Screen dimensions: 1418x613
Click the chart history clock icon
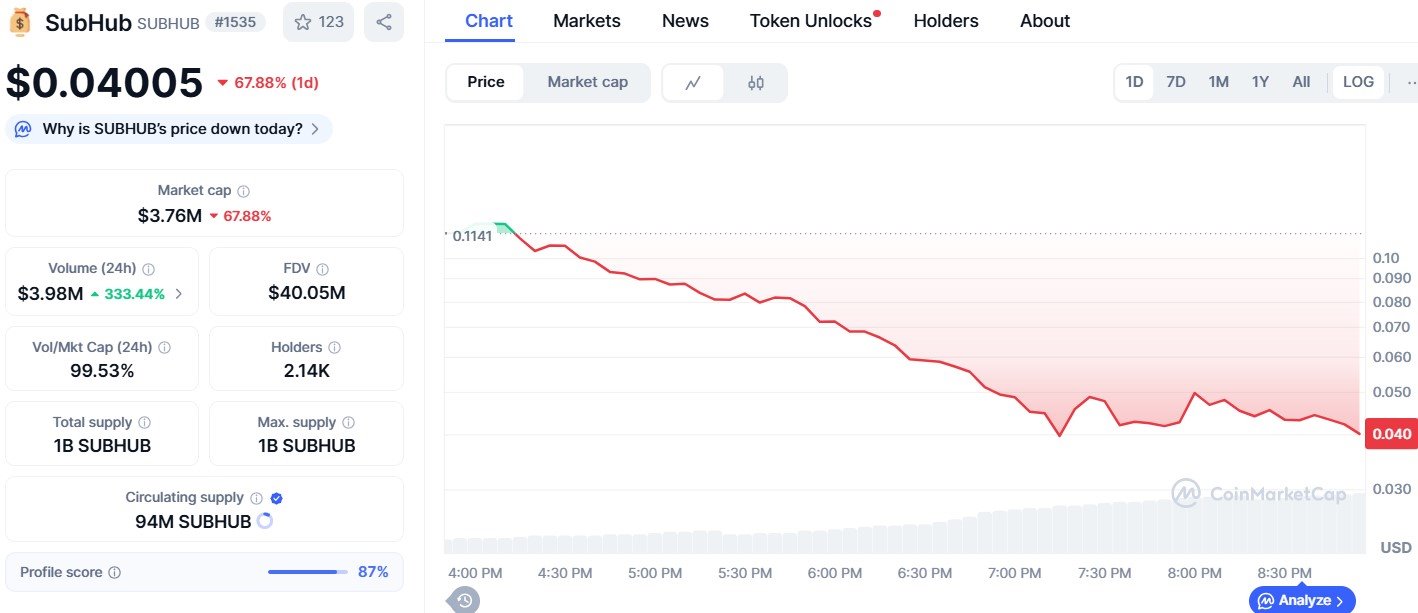pyautogui.click(x=464, y=600)
